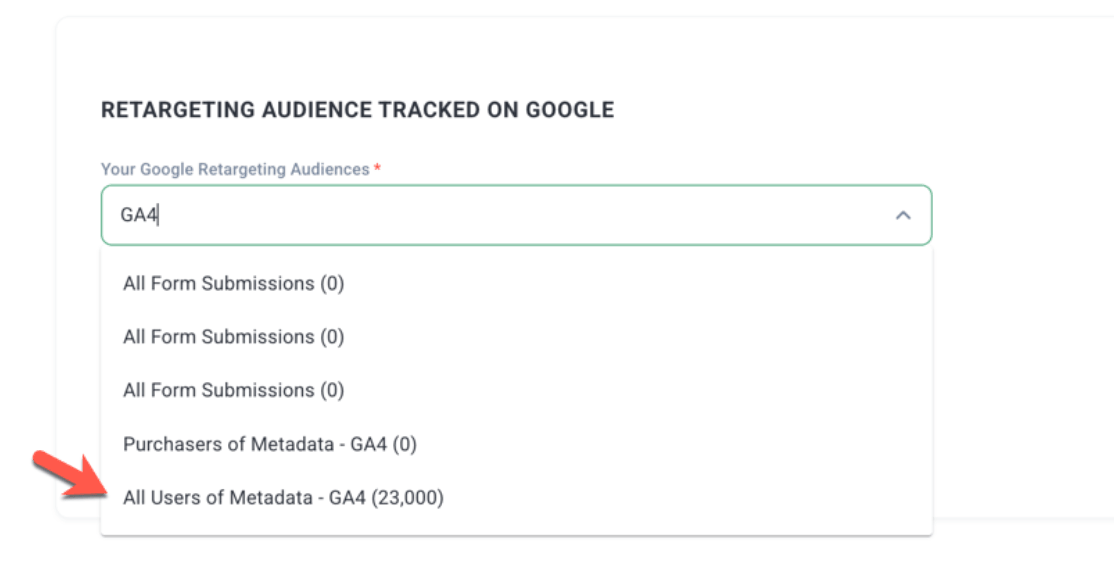Click the typed GA4 text in the combo box
The image size is (1114, 572).
139,215
